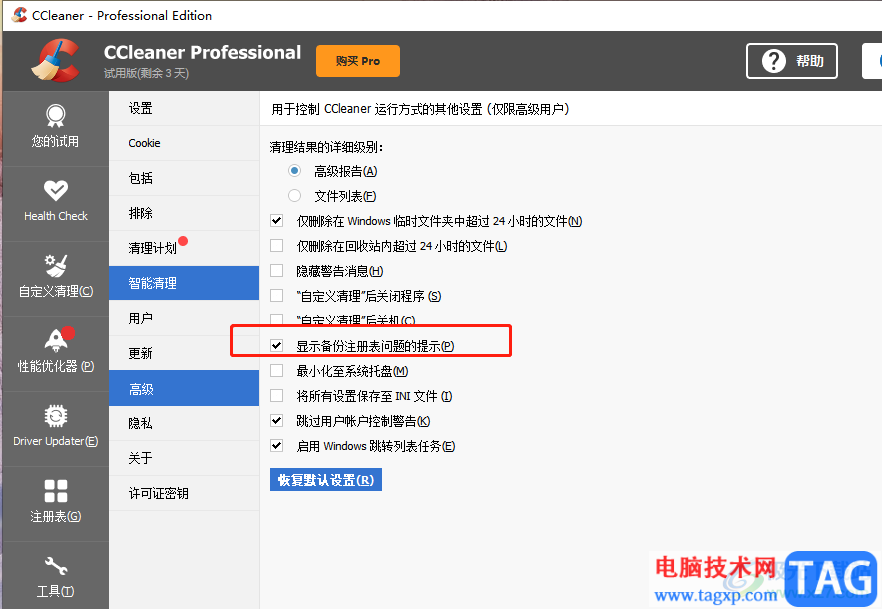Click the question mark help icon
This screenshot has width=882, height=609.
(773, 61)
